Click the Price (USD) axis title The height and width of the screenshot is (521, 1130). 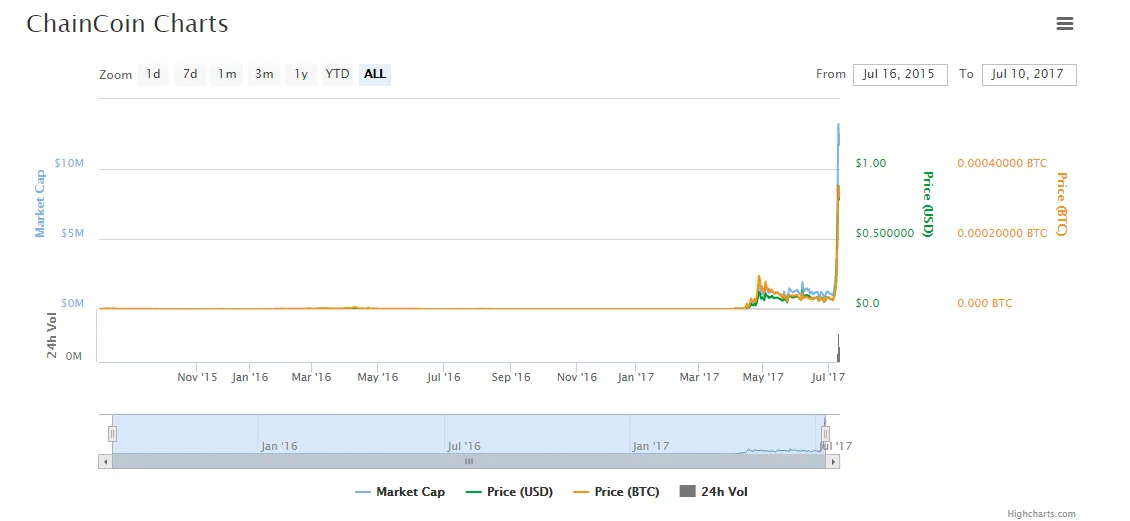(928, 204)
